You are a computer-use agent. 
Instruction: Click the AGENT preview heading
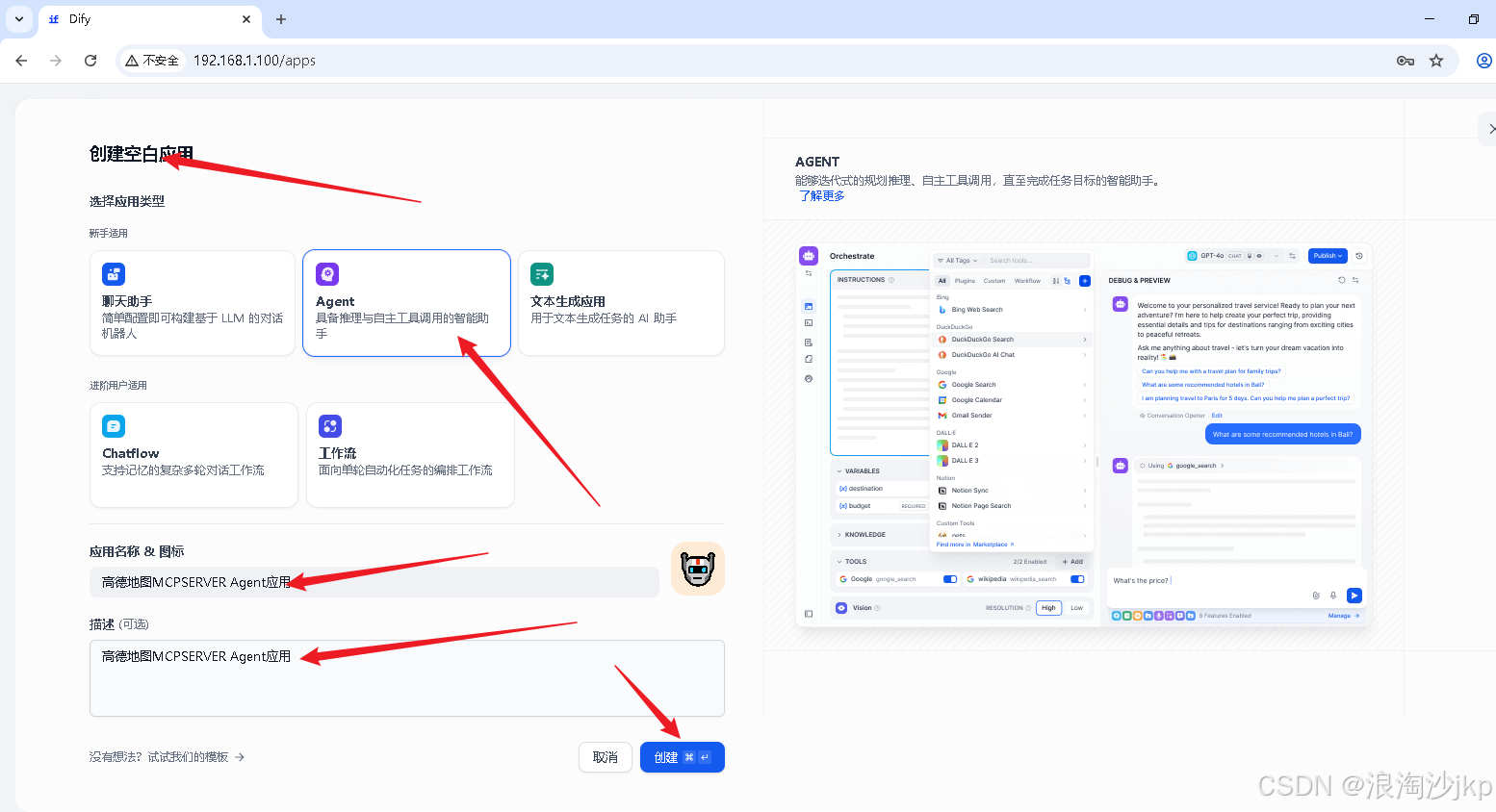tap(817, 162)
